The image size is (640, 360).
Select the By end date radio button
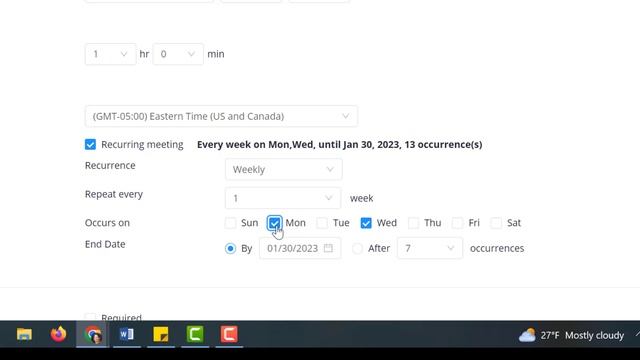point(231,248)
